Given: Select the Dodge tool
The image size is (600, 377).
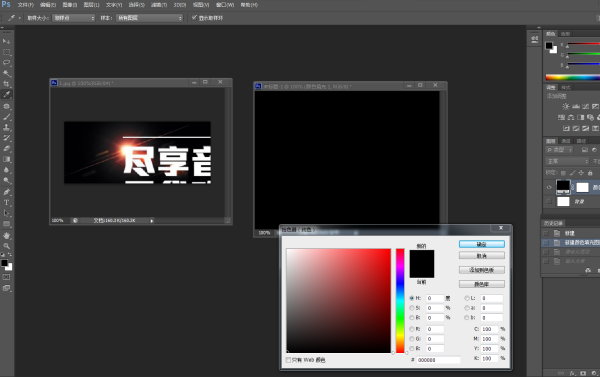Looking at the screenshot, I should tap(7, 181).
